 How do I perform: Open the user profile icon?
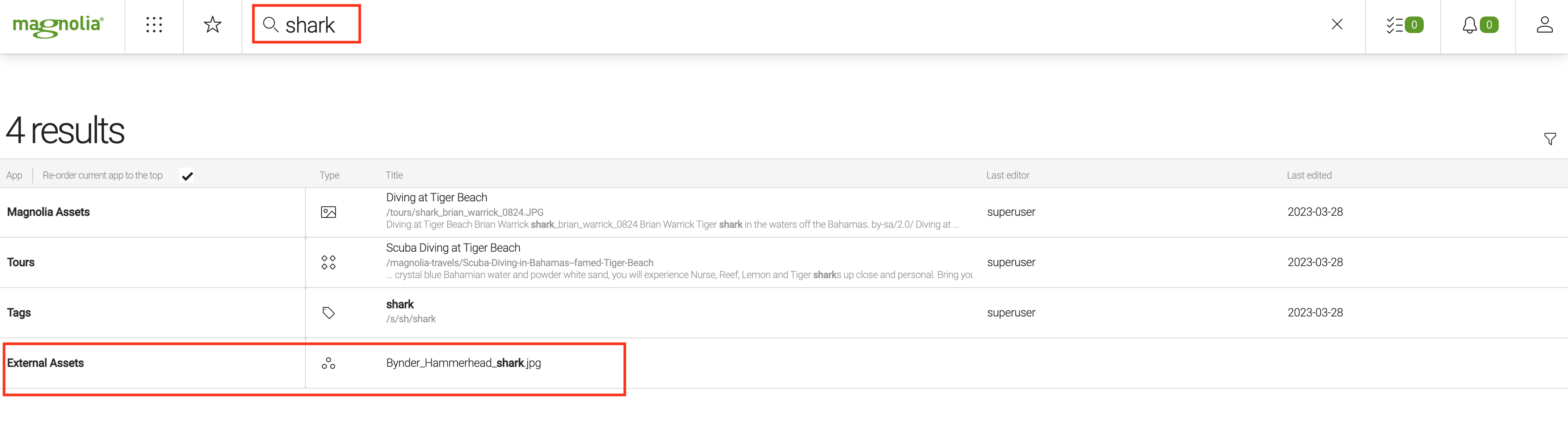[1544, 25]
